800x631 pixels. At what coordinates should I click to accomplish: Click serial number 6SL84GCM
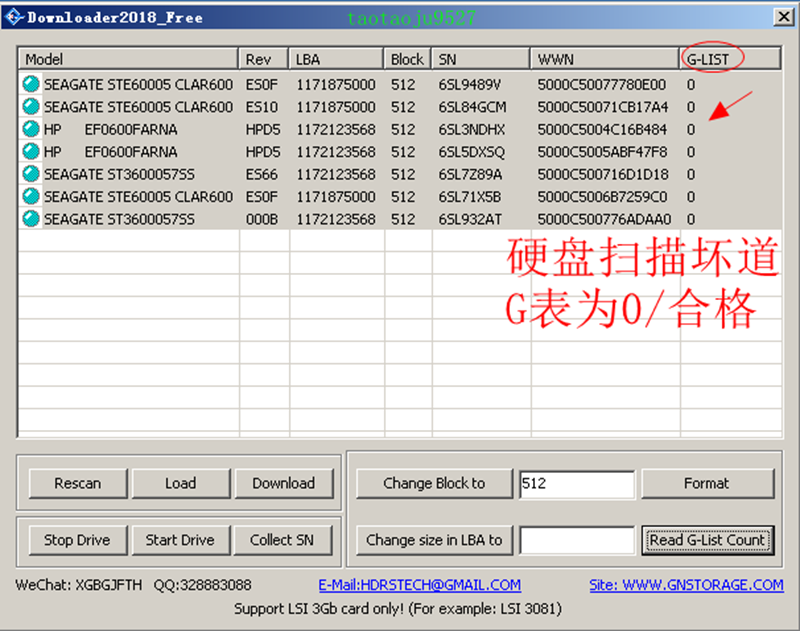click(472, 107)
